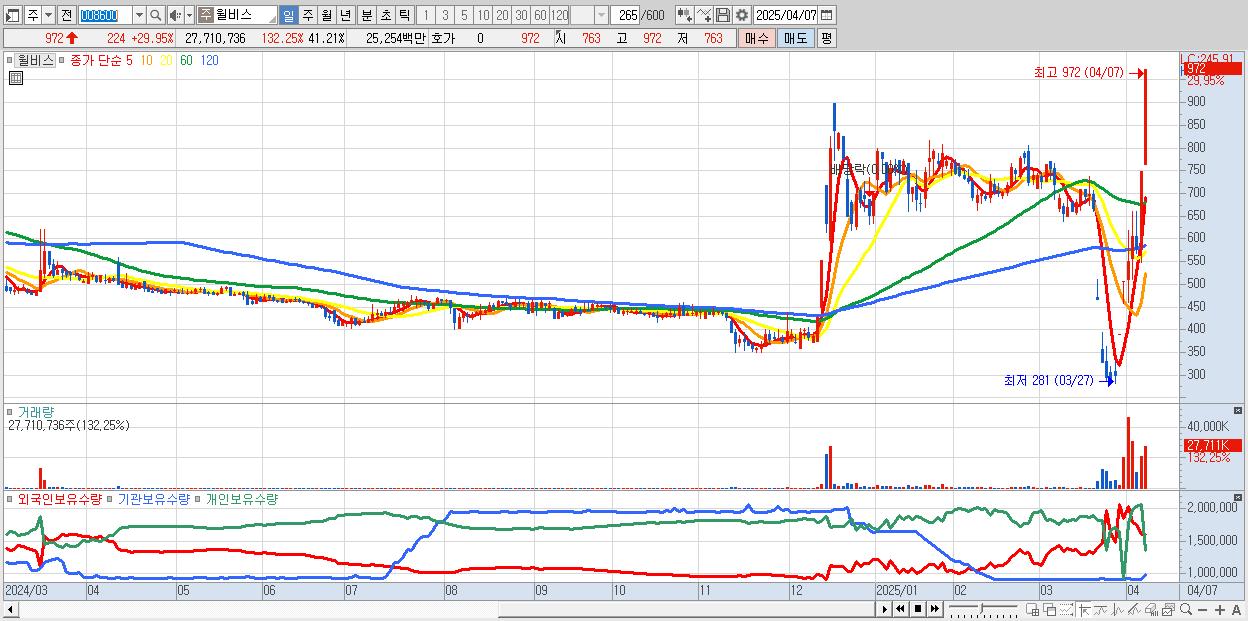
Task: Click the crosshair cursor tool icon
Action: [x=1084, y=610]
